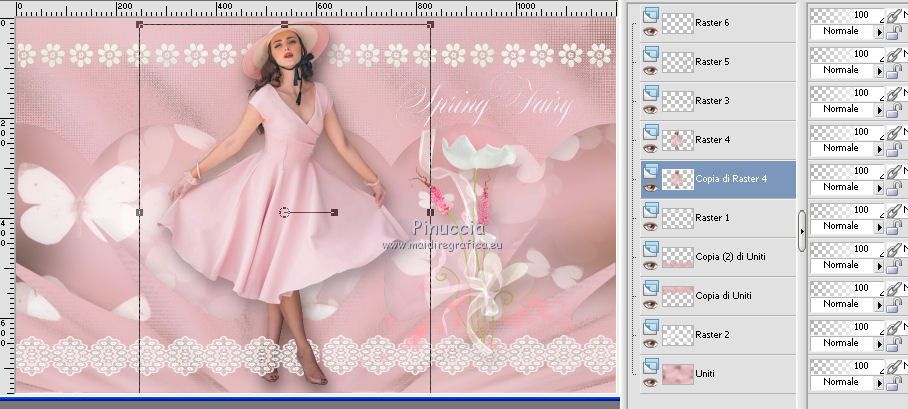
Task: Open blend mode dropdown for Copia di Uniti
Action: click(x=880, y=305)
